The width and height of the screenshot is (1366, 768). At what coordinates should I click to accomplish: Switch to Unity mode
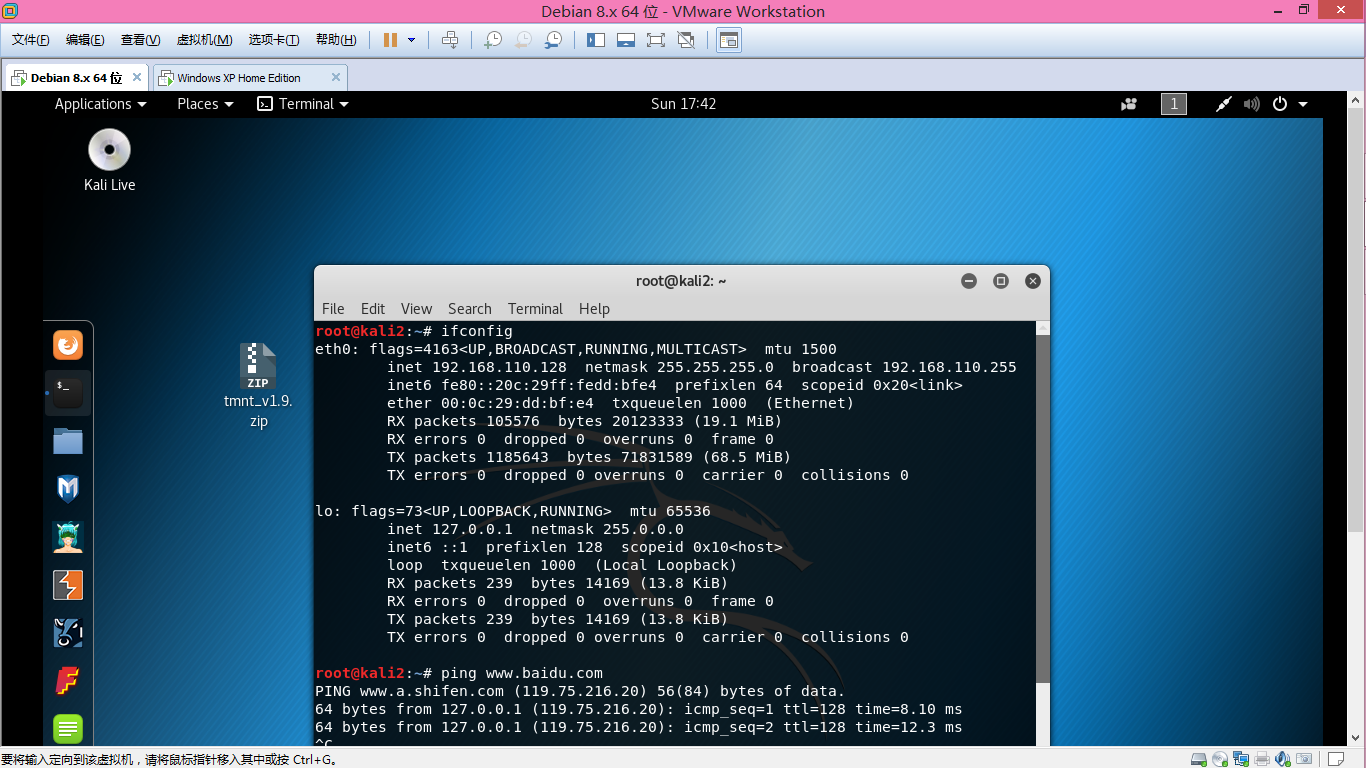point(686,40)
